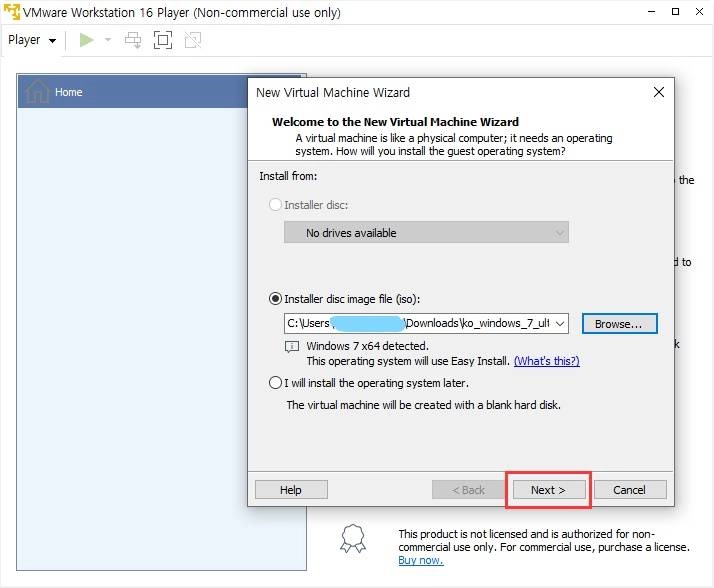Expand the power options arrow beside play
714x588 pixels.
[x=108, y=40]
